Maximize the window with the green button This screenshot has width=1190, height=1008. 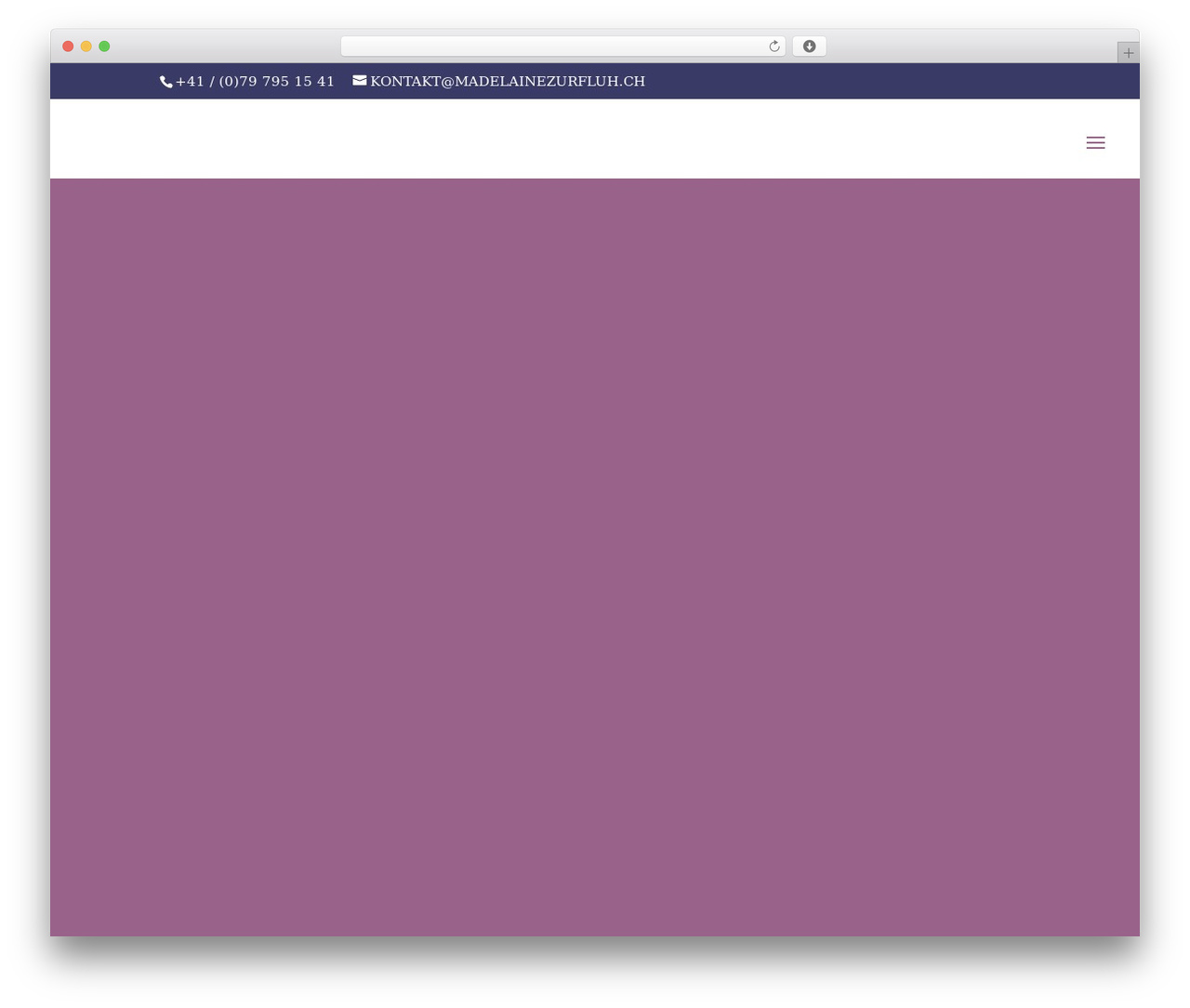(104, 46)
